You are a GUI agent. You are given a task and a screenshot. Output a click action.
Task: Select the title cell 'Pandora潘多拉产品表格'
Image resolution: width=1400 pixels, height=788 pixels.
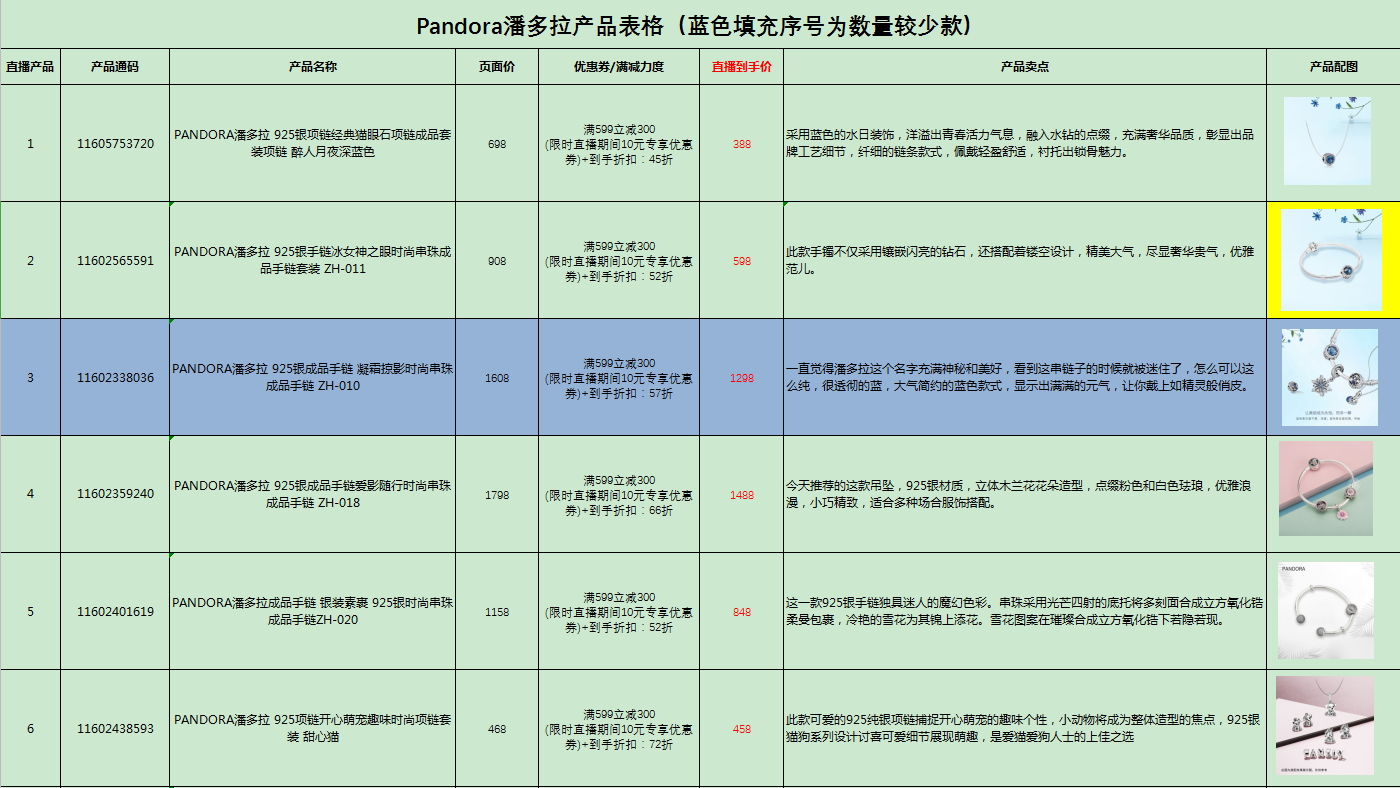click(x=700, y=25)
